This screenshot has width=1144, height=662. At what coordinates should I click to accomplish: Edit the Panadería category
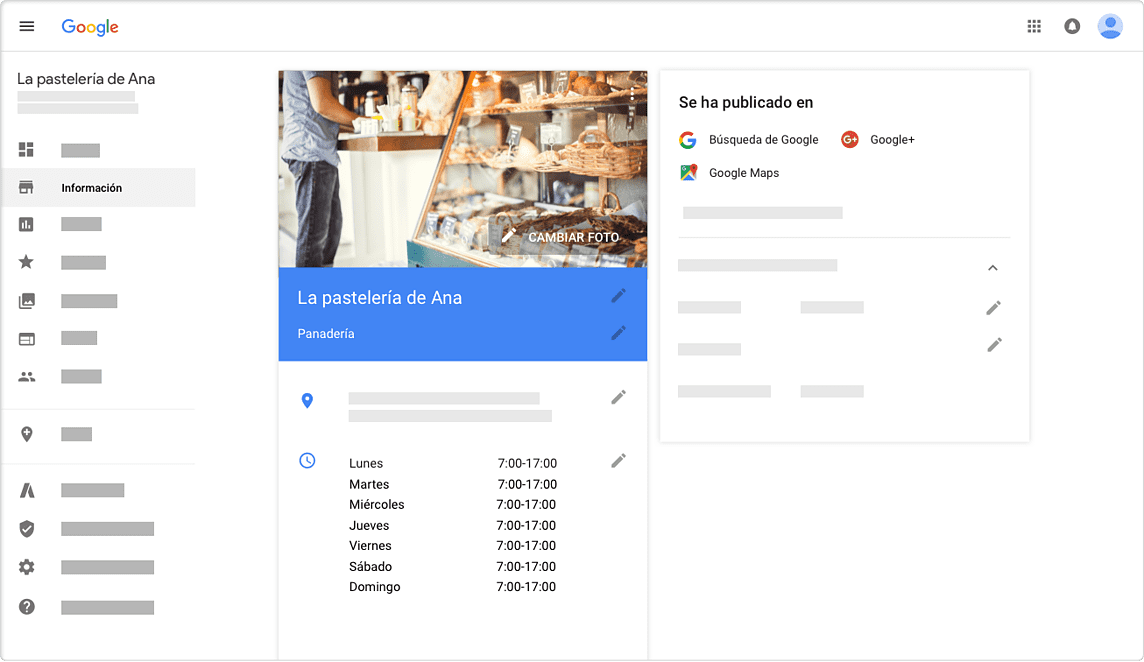pos(619,333)
